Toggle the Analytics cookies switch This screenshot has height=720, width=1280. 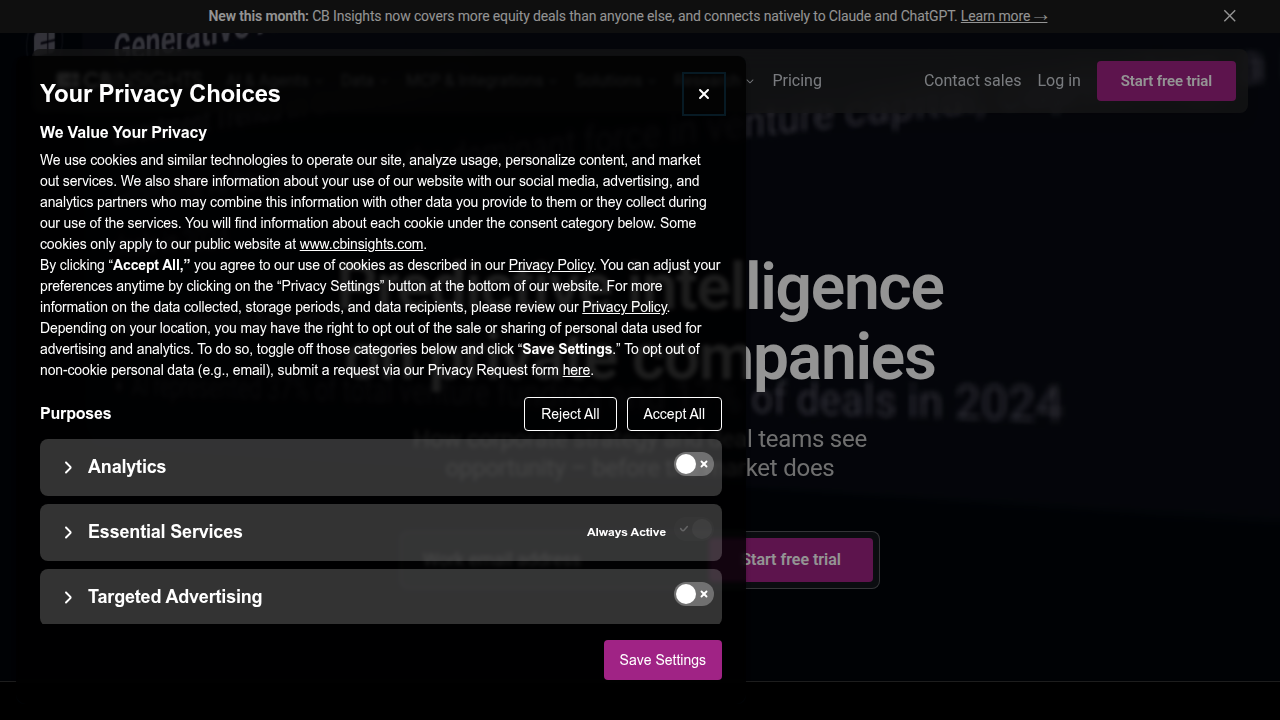pos(693,464)
